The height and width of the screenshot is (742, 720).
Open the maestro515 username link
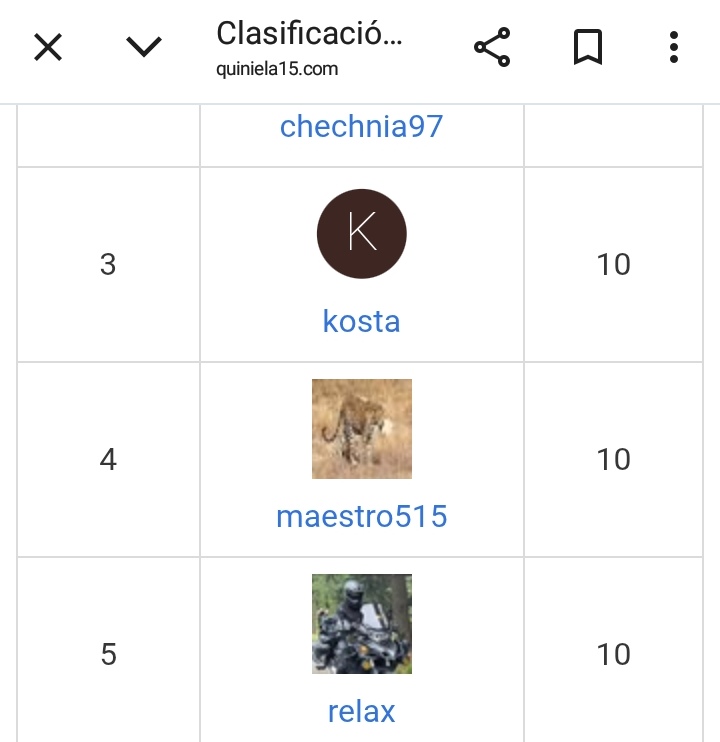click(x=361, y=516)
